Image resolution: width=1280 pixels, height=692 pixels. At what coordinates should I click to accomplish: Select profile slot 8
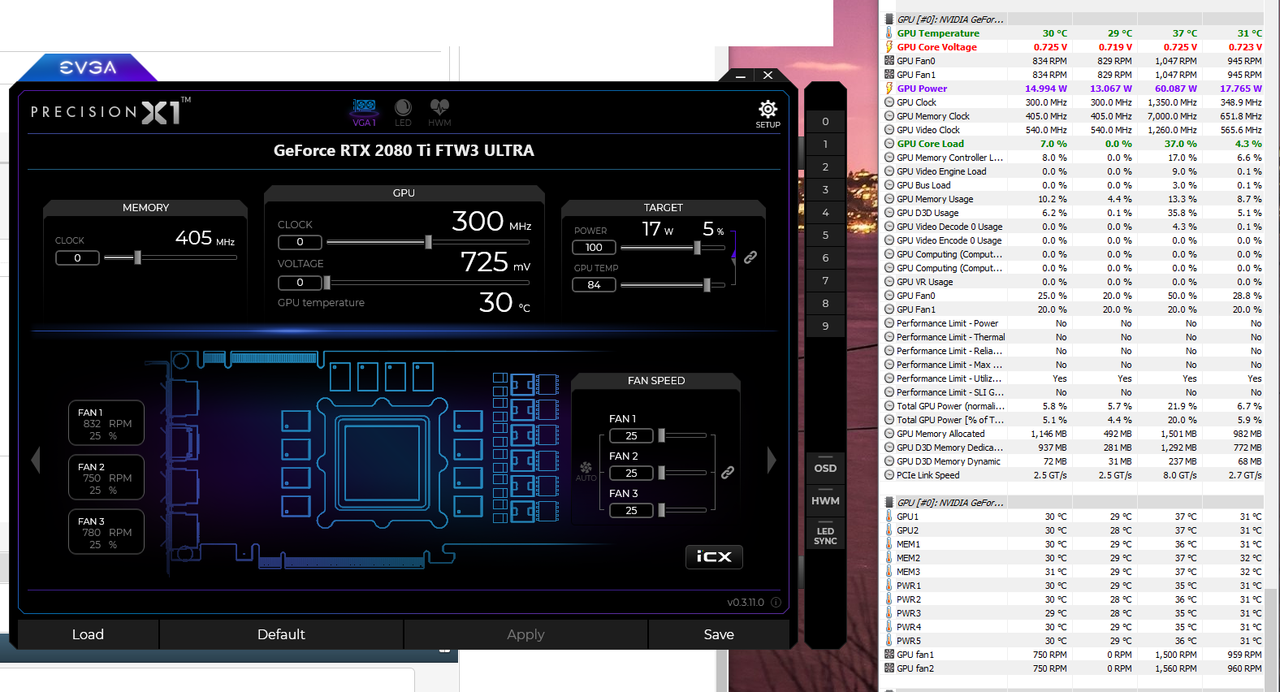825,303
